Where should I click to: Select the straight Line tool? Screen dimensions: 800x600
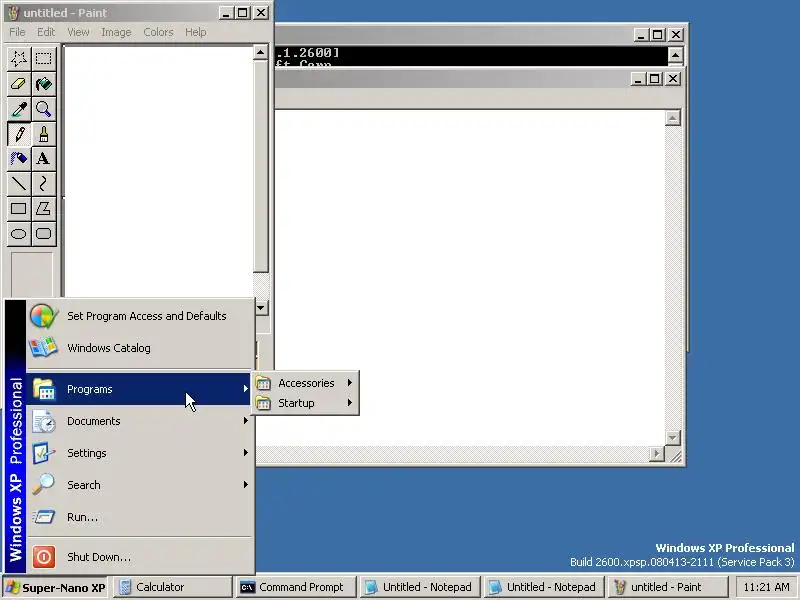pos(19,184)
